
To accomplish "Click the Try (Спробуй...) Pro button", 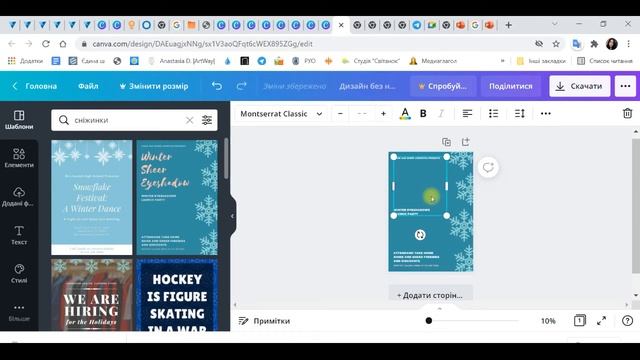I will point(442,86).
